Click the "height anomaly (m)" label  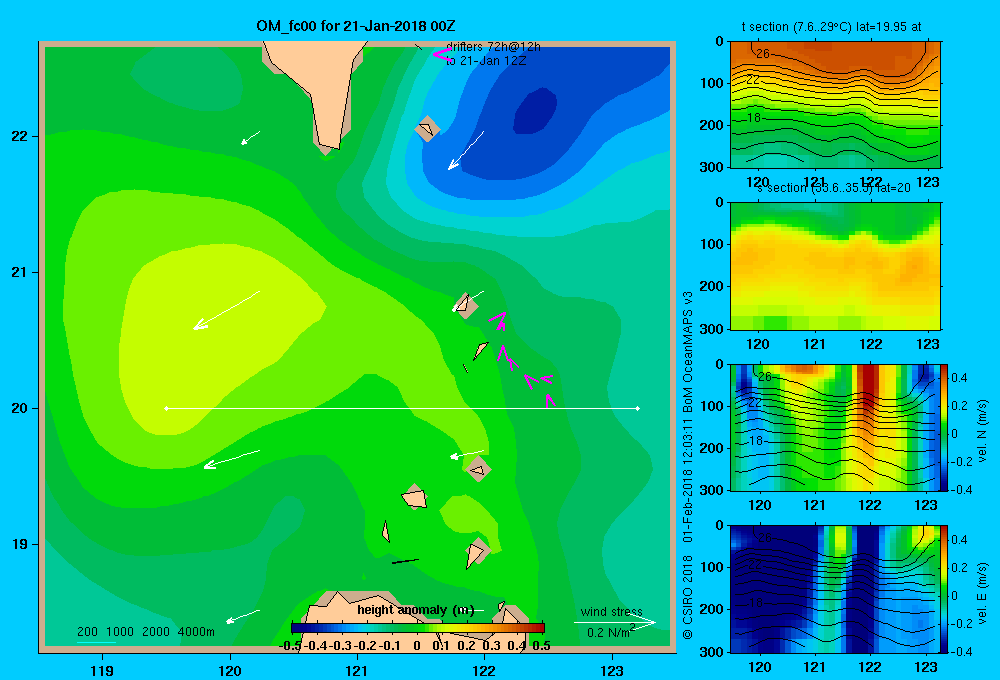416,610
